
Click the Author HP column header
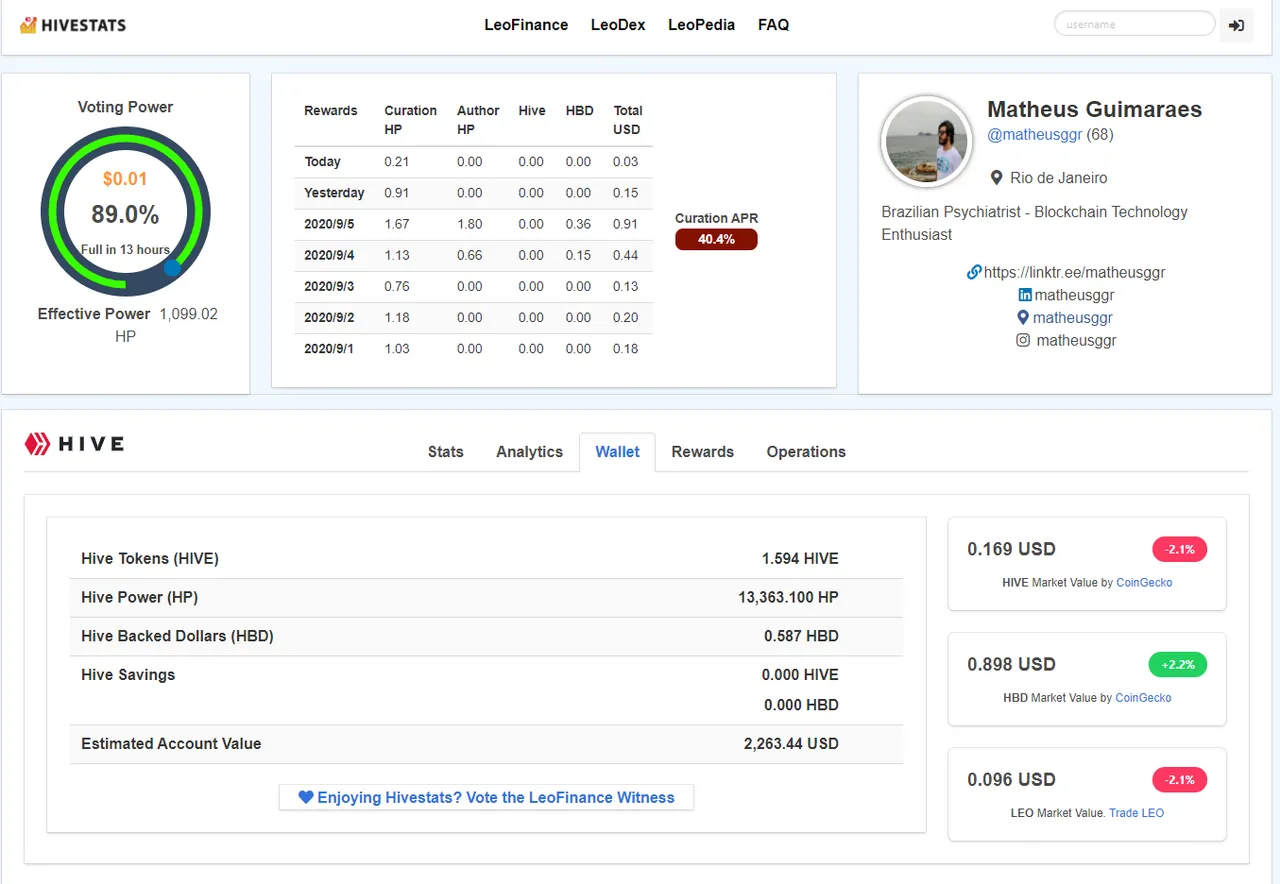478,120
